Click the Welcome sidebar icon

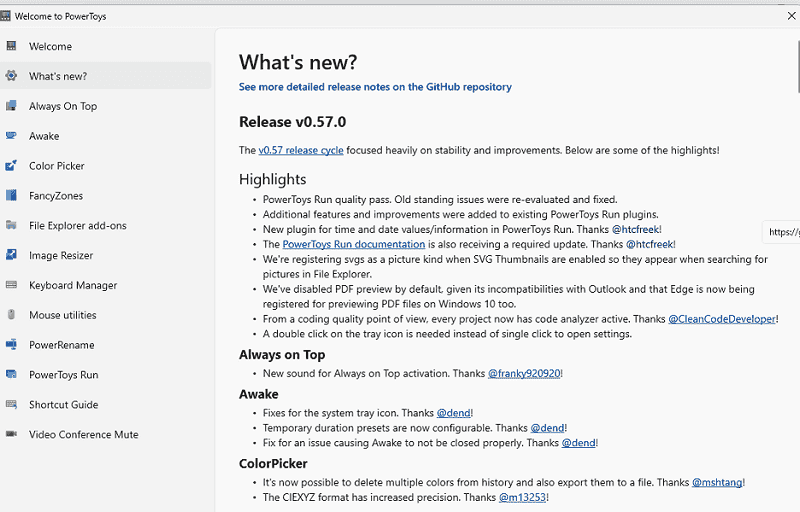[11, 46]
